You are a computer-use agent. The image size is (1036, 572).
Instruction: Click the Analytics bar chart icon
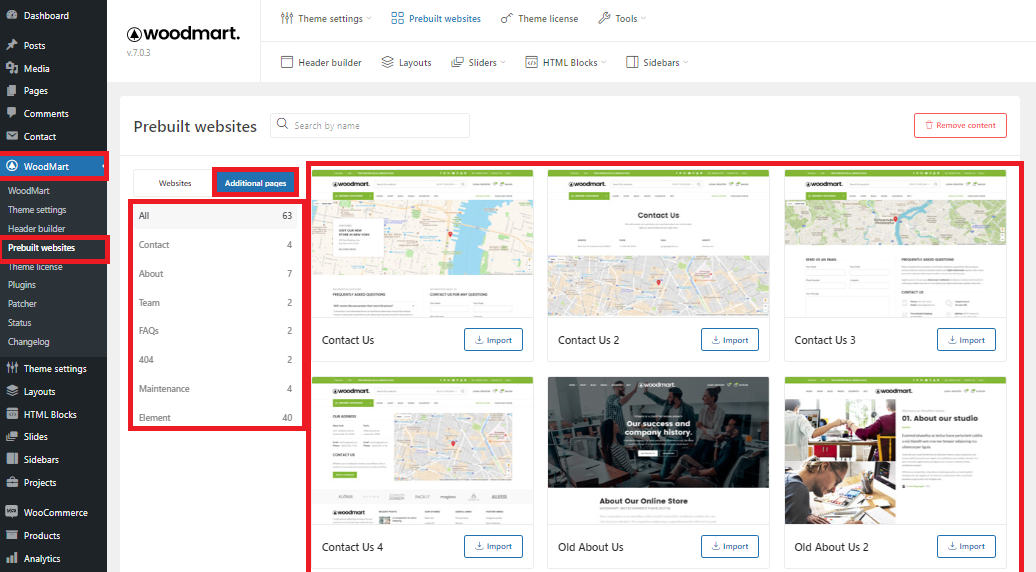point(12,558)
